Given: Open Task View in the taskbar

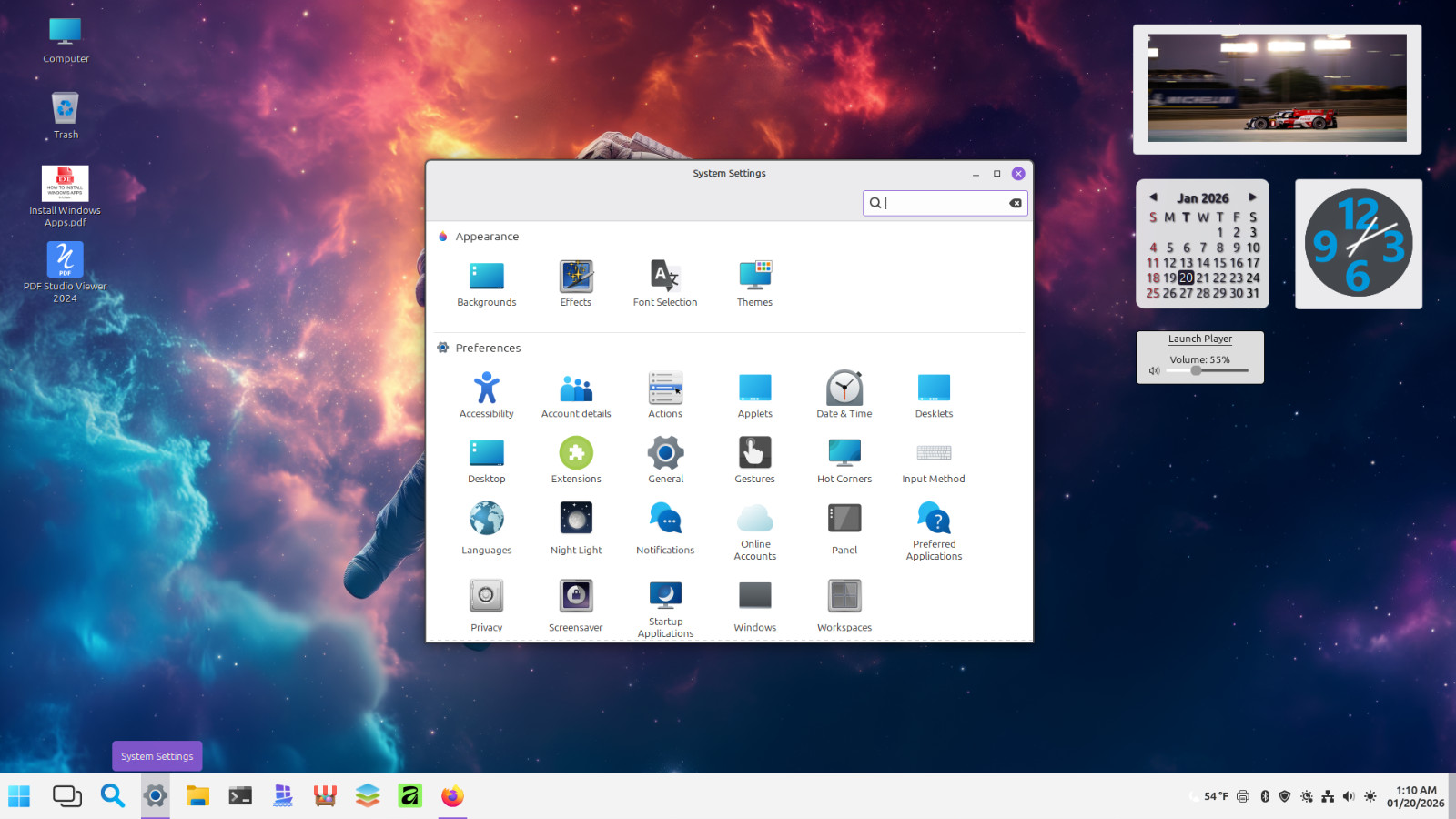Looking at the screenshot, I should pyautogui.click(x=66, y=796).
